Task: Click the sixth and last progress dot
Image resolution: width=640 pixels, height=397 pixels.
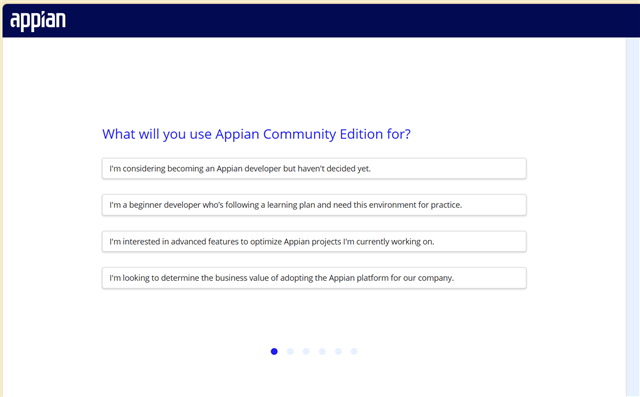Action: click(x=354, y=351)
